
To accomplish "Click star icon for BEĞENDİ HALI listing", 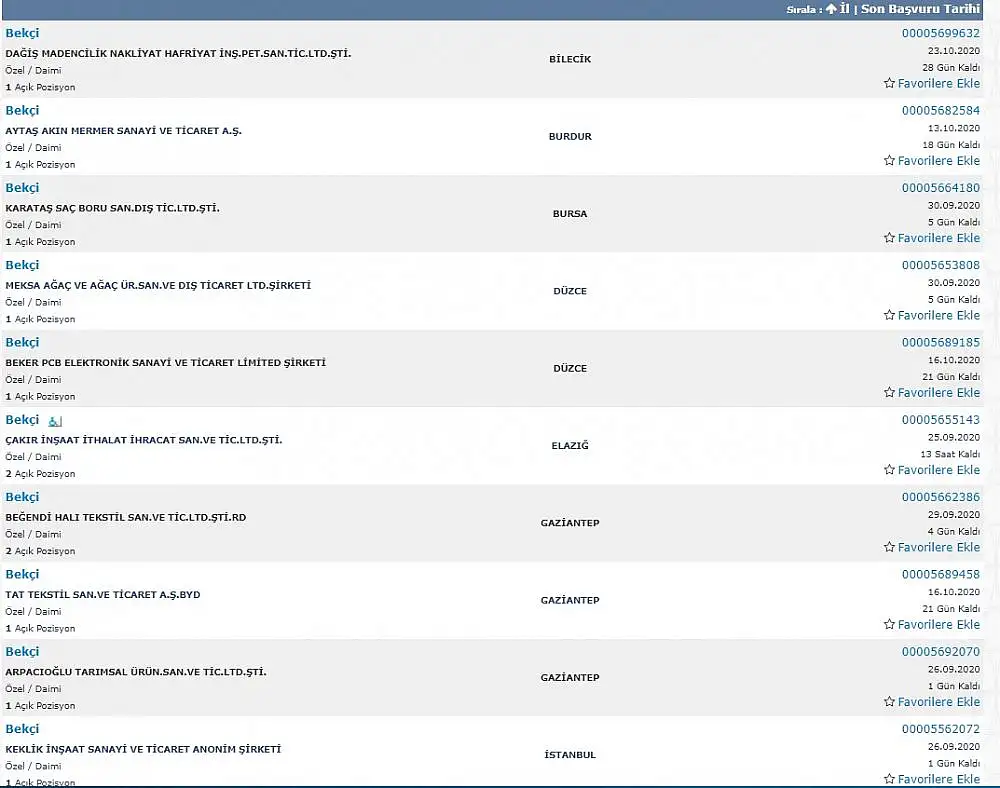I will [x=889, y=546].
